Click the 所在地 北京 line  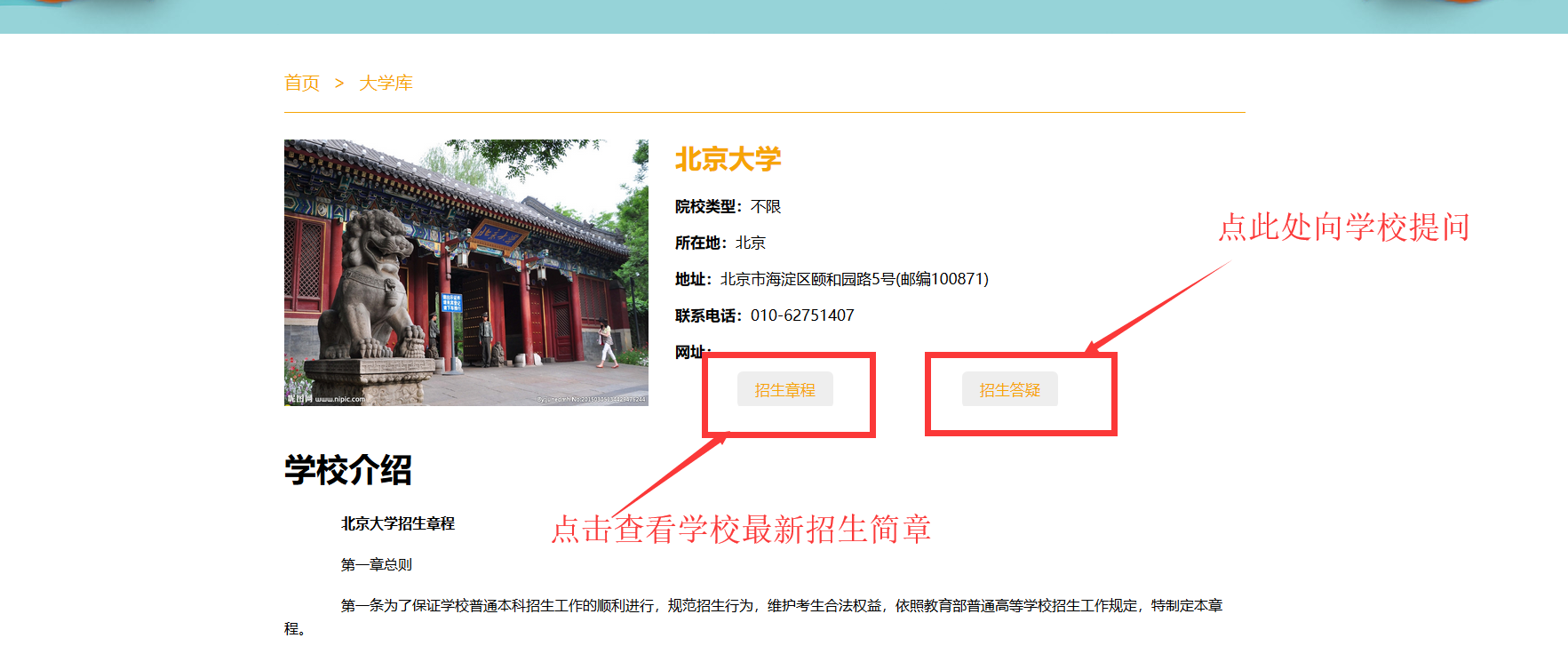click(720, 243)
